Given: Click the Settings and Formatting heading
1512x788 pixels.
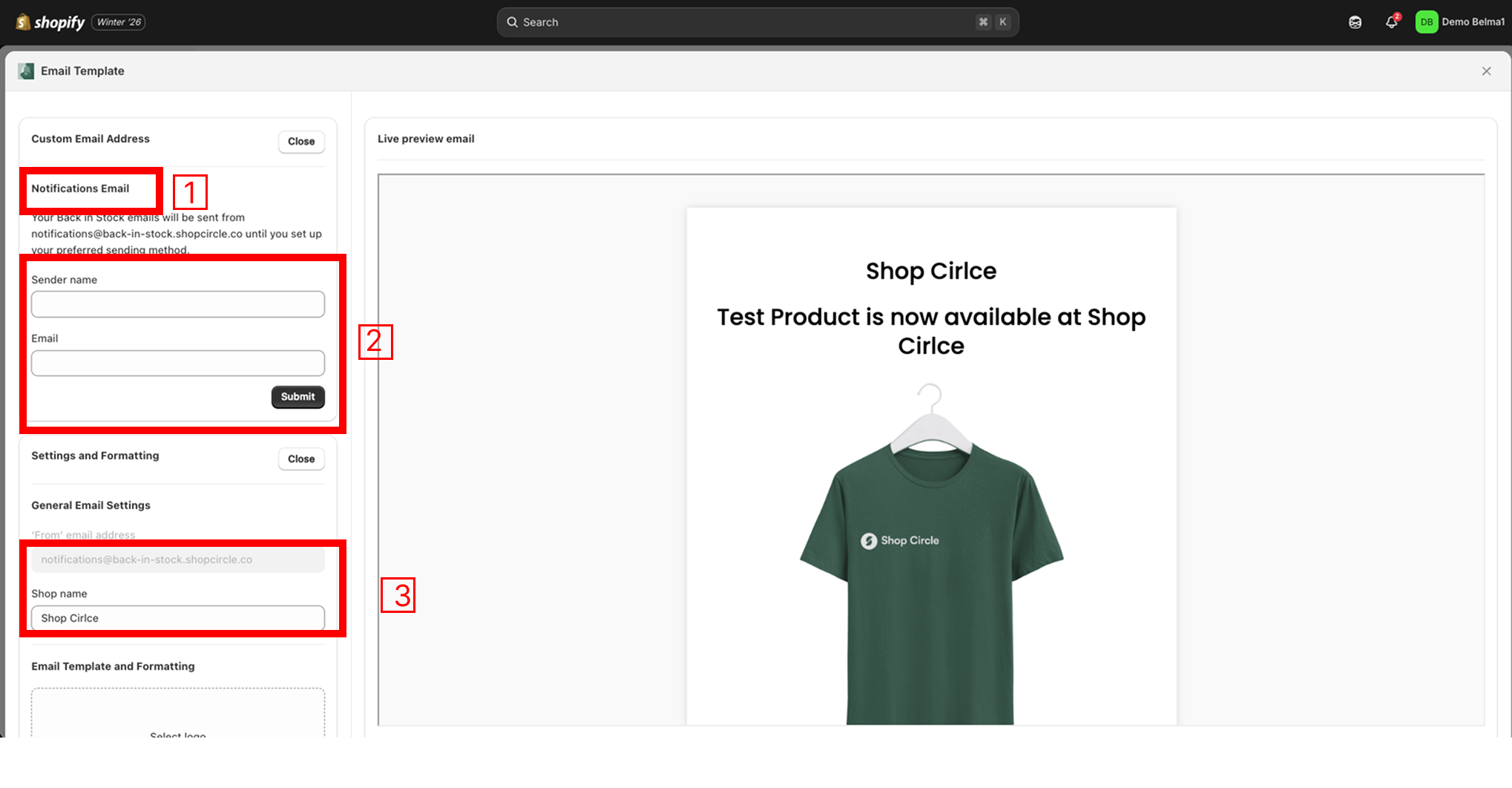Looking at the screenshot, I should point(95,456).
